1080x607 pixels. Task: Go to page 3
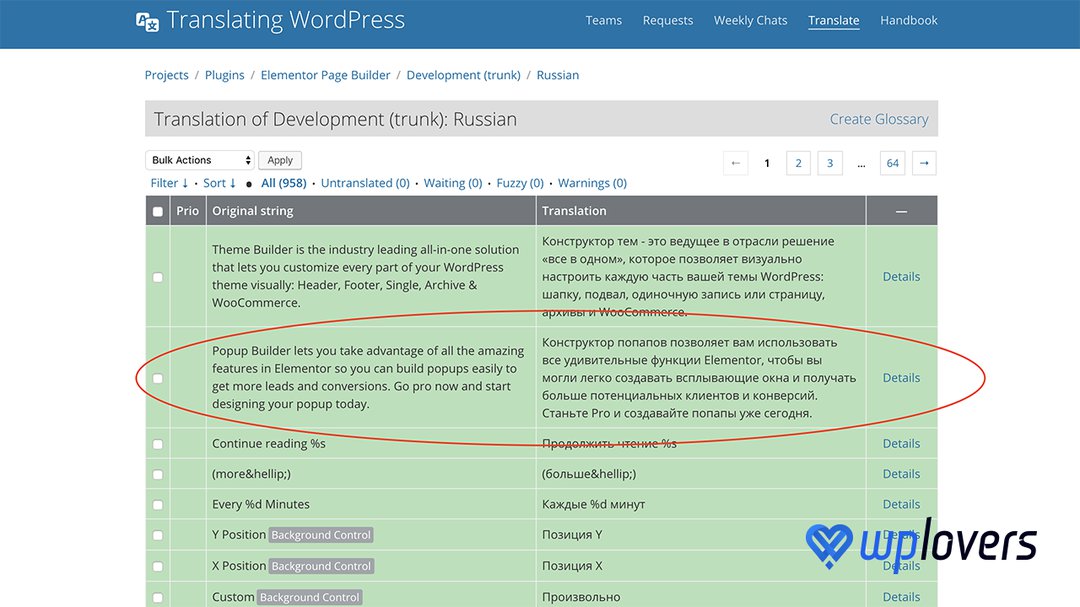pos(830,163)
